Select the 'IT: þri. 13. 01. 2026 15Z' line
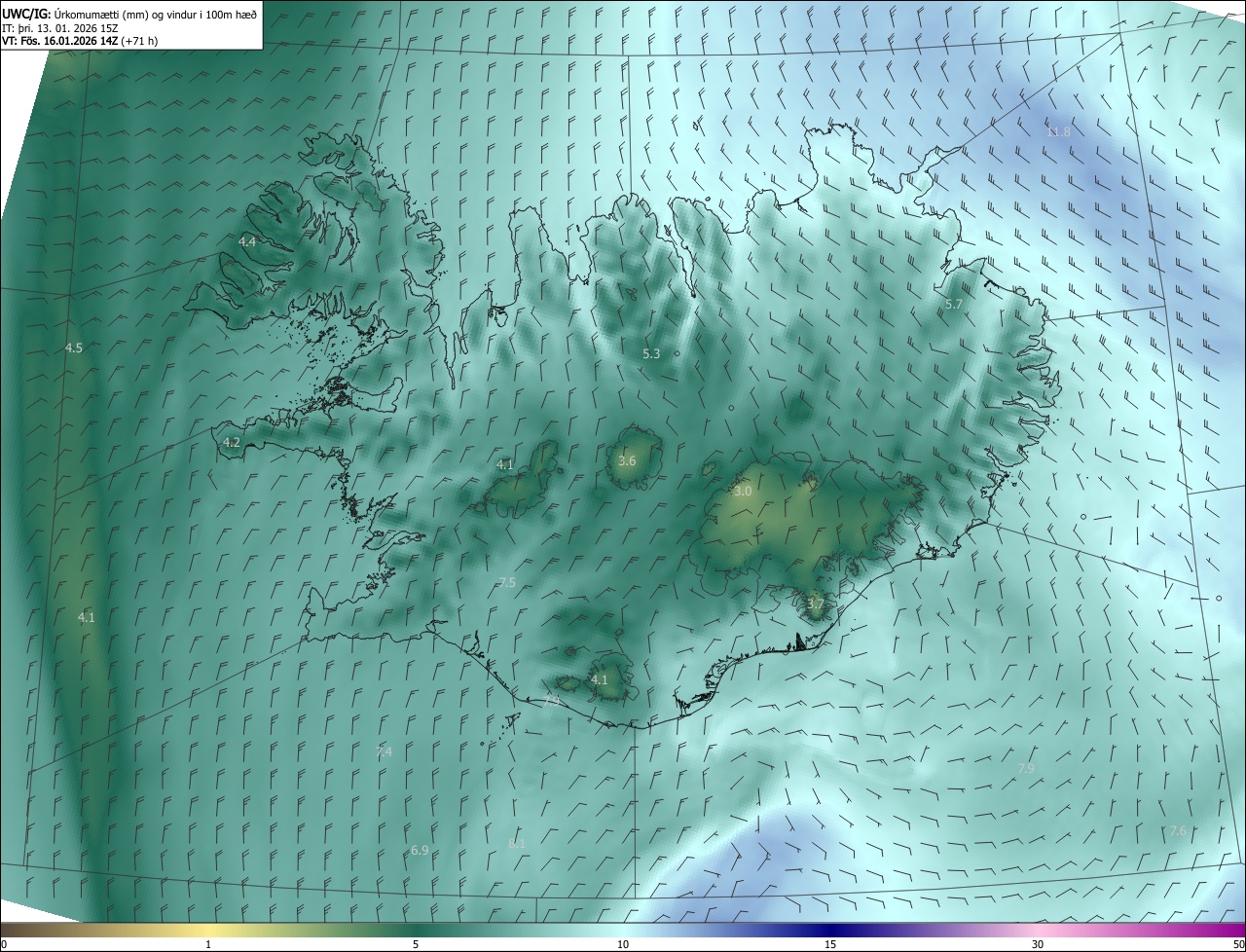Image resolution: width=1246 pixels, height=952 pixels. pos(59,27)
